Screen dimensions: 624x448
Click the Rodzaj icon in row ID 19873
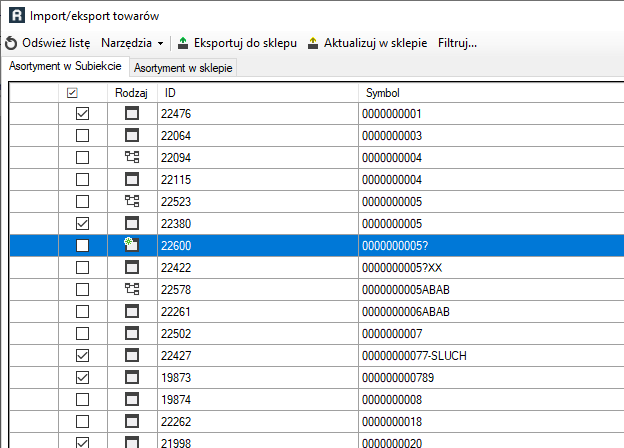132,377
